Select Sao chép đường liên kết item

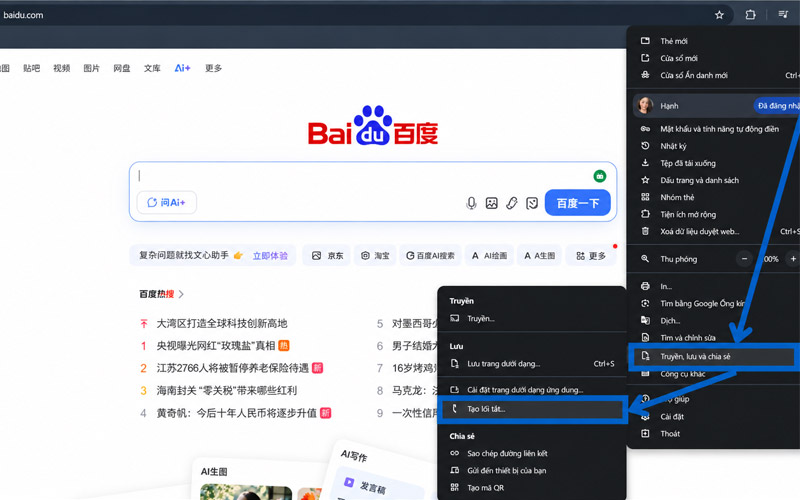[532, 454]
